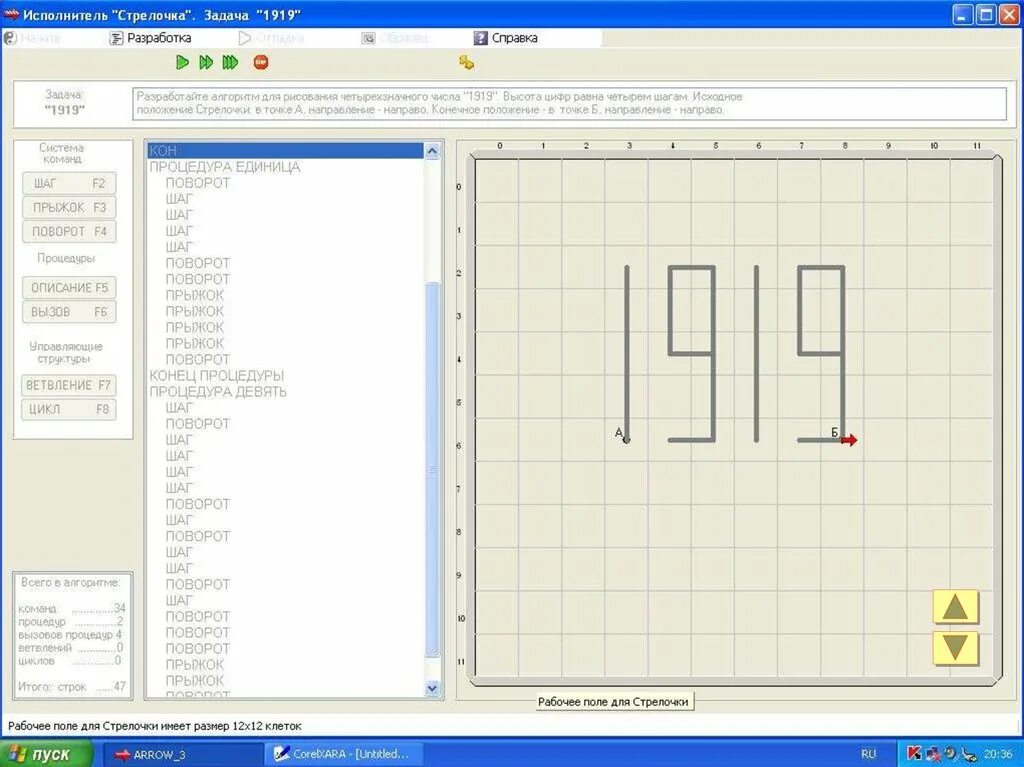Click the Kaspersky K tray icon
Viewport: 1024px width, 767px height.
914,754
